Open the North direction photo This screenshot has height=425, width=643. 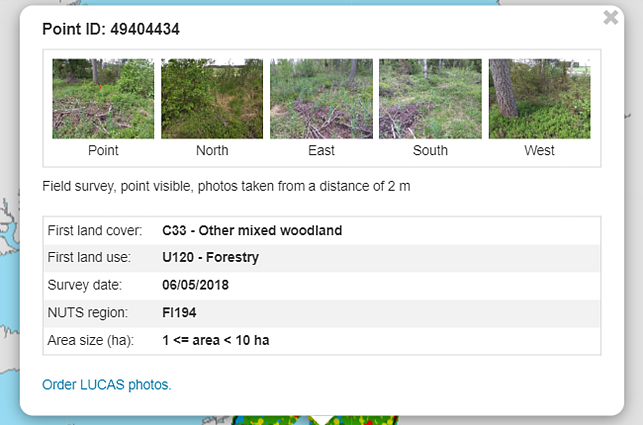pyautogui.click(x=212, y=98)
